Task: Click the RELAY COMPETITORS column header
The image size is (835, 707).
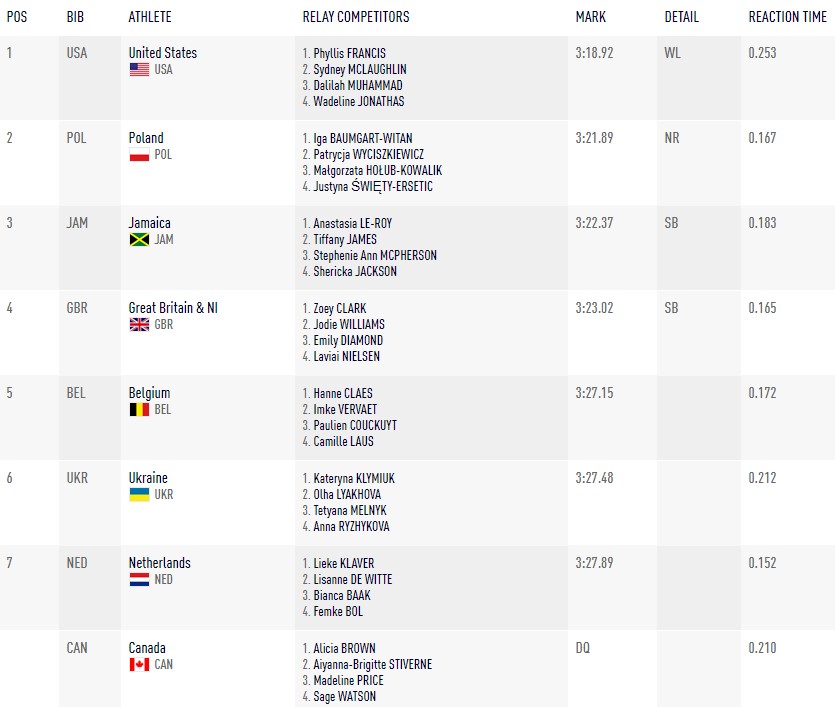Action: click(x=356, y=17)
